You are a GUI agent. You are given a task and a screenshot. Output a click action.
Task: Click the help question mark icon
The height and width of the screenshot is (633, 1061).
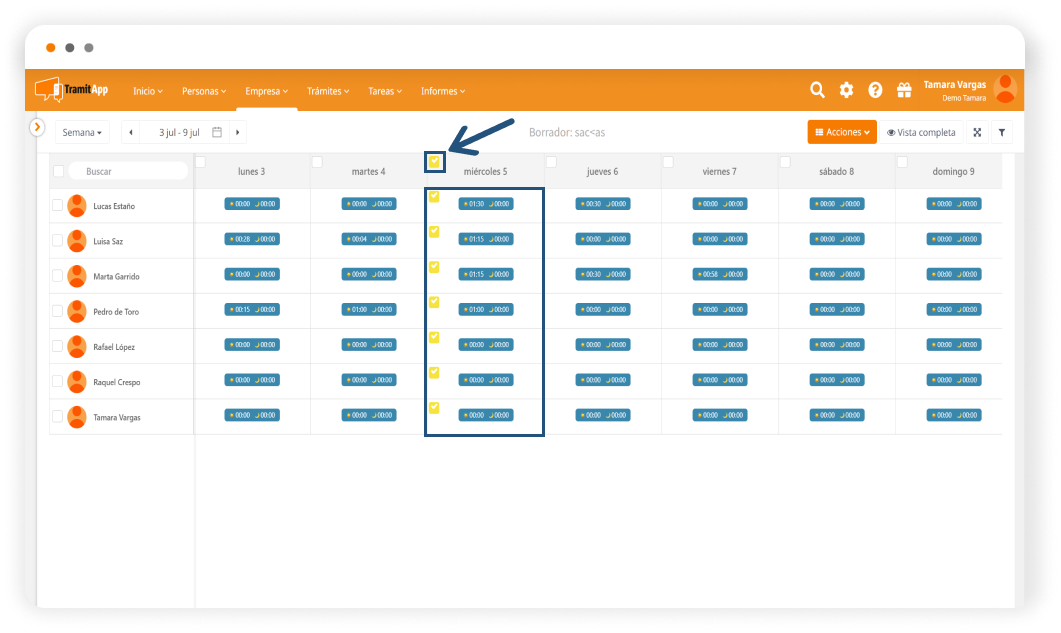tap(875, 90)
